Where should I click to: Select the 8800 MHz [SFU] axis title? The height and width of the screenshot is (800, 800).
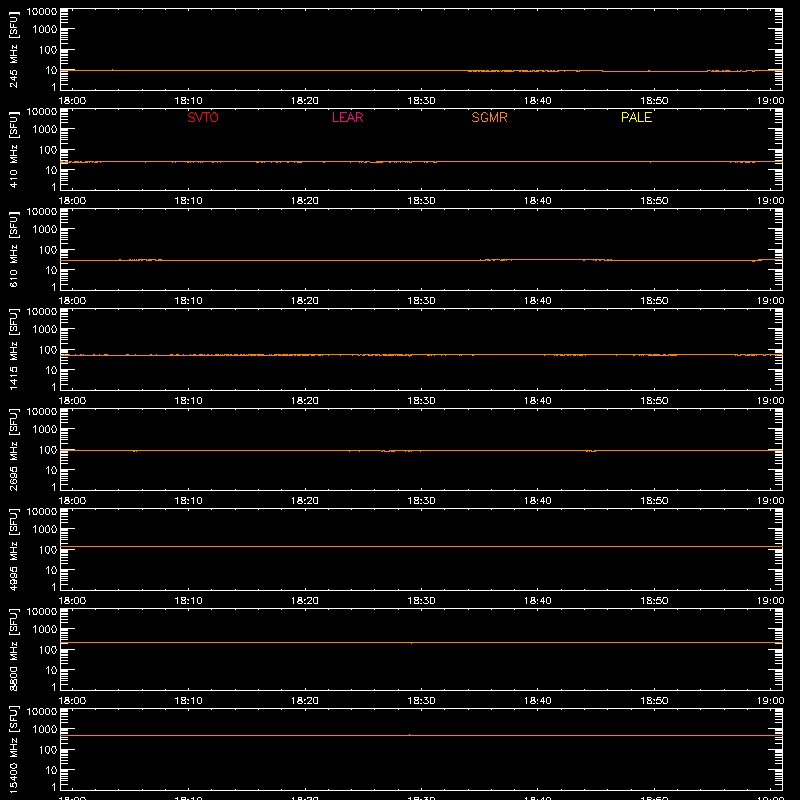click(x=14, y=649)
